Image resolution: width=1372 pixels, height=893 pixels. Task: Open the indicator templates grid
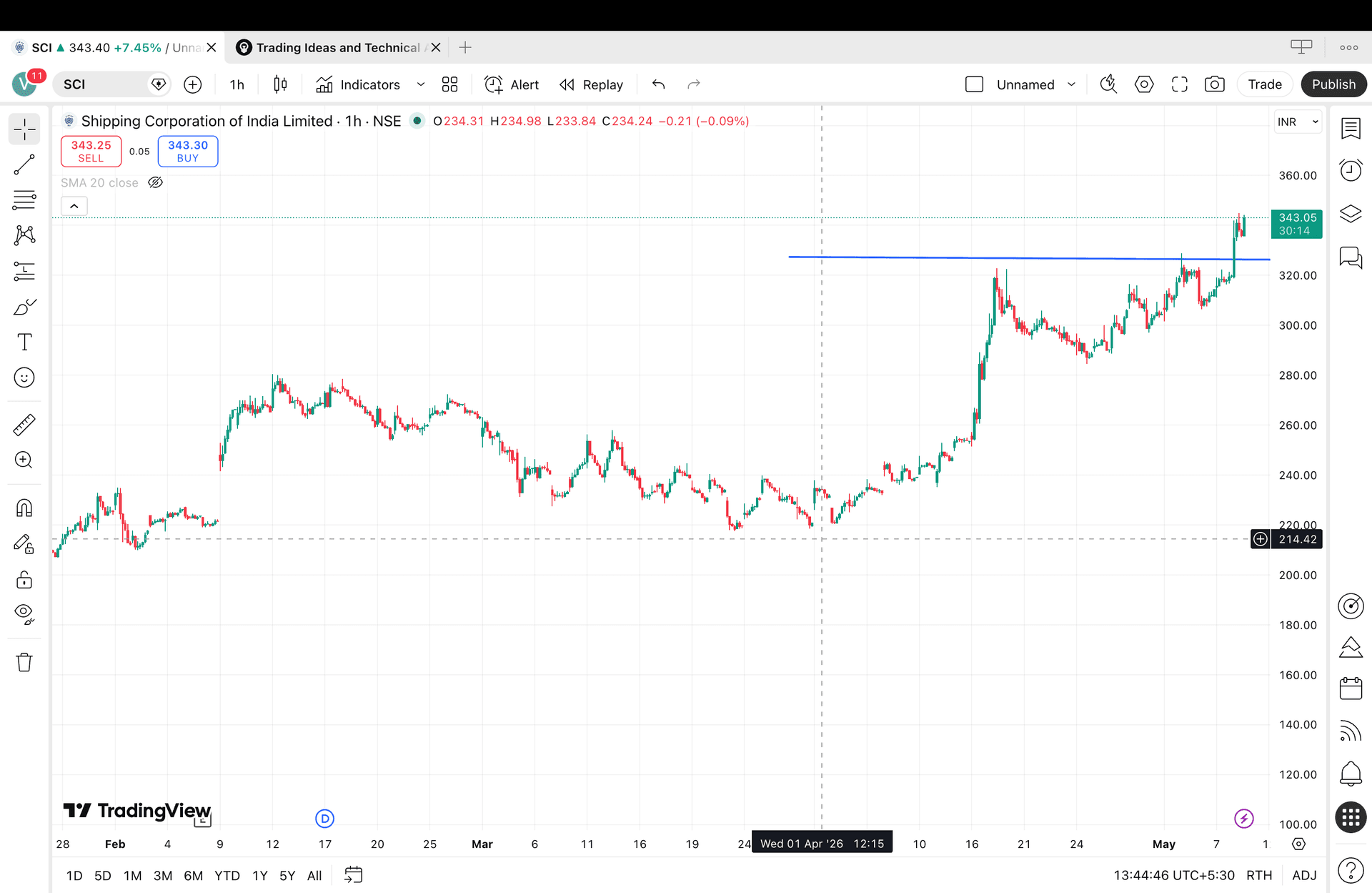449,84
